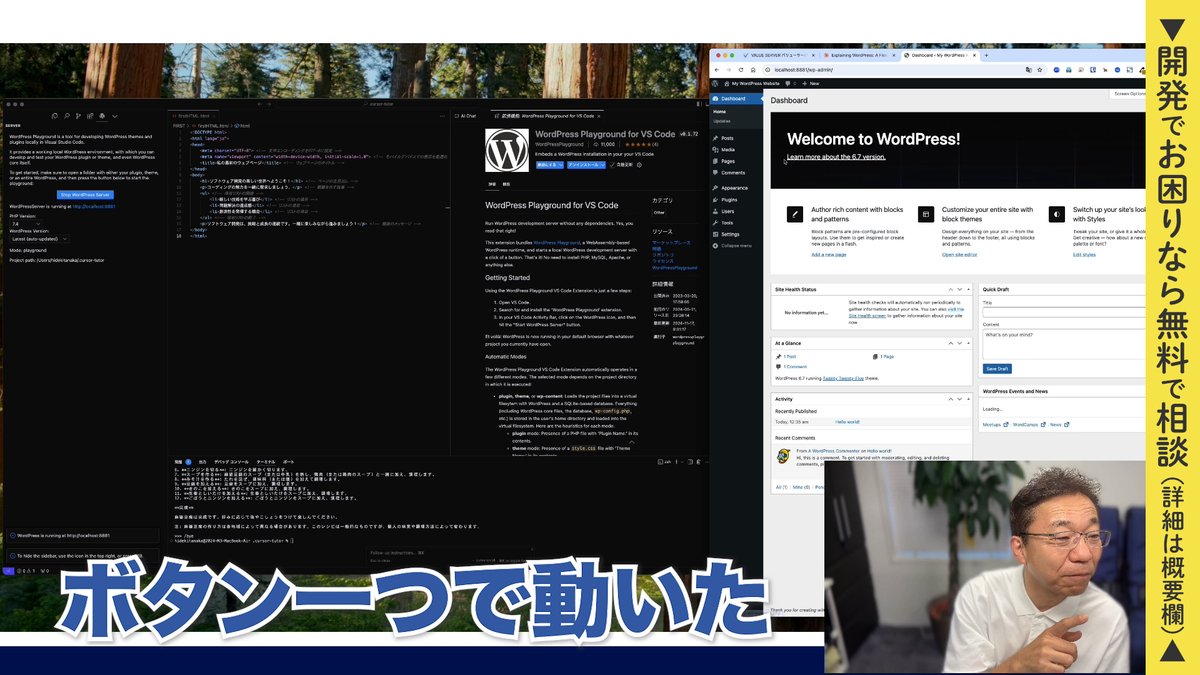Select the ターミナル tab in bottom panel
The width and height of the screenshot is (1200, 675).
(x=266, y=462)
